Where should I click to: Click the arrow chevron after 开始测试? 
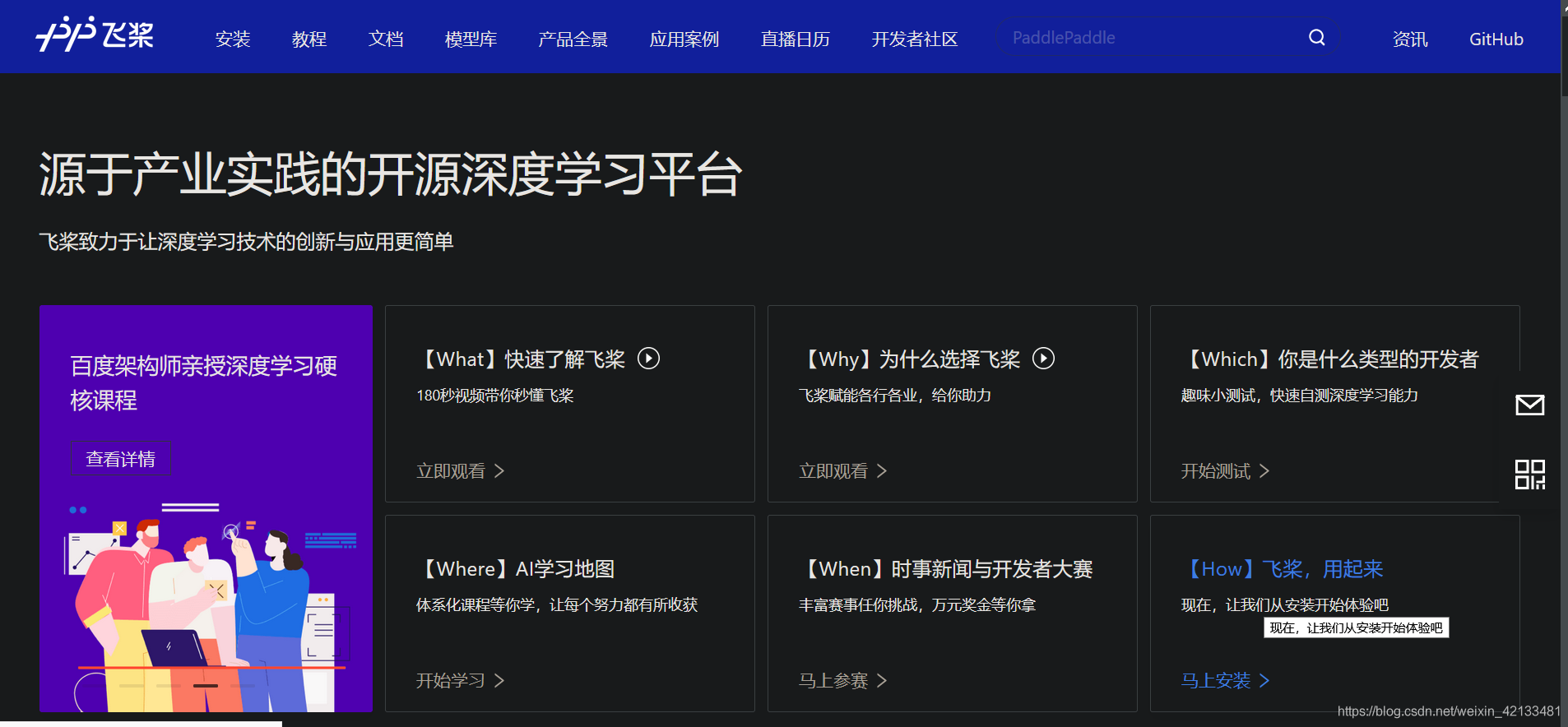click(x=1264, y=471)
